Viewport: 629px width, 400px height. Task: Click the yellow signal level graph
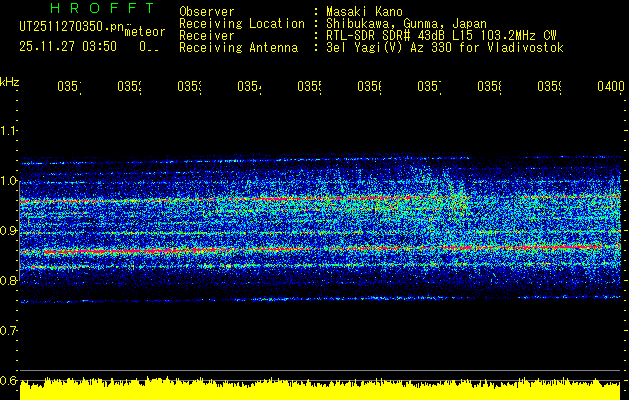[320, 388]
